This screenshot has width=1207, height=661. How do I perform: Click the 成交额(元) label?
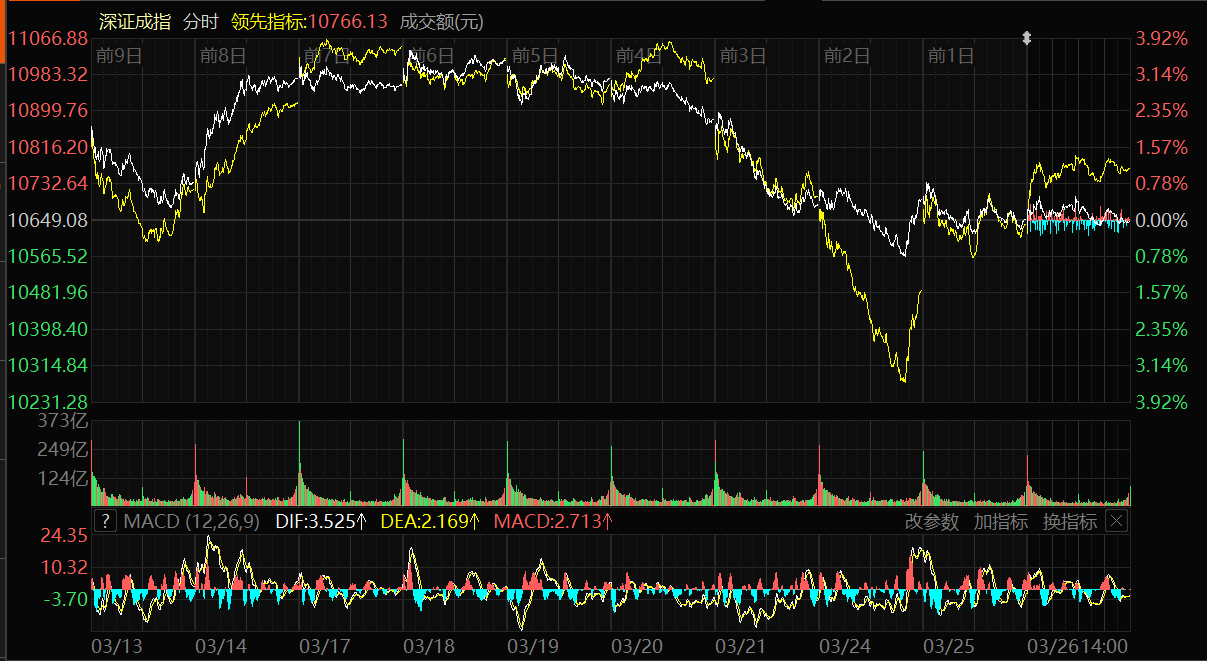point(441,21)
